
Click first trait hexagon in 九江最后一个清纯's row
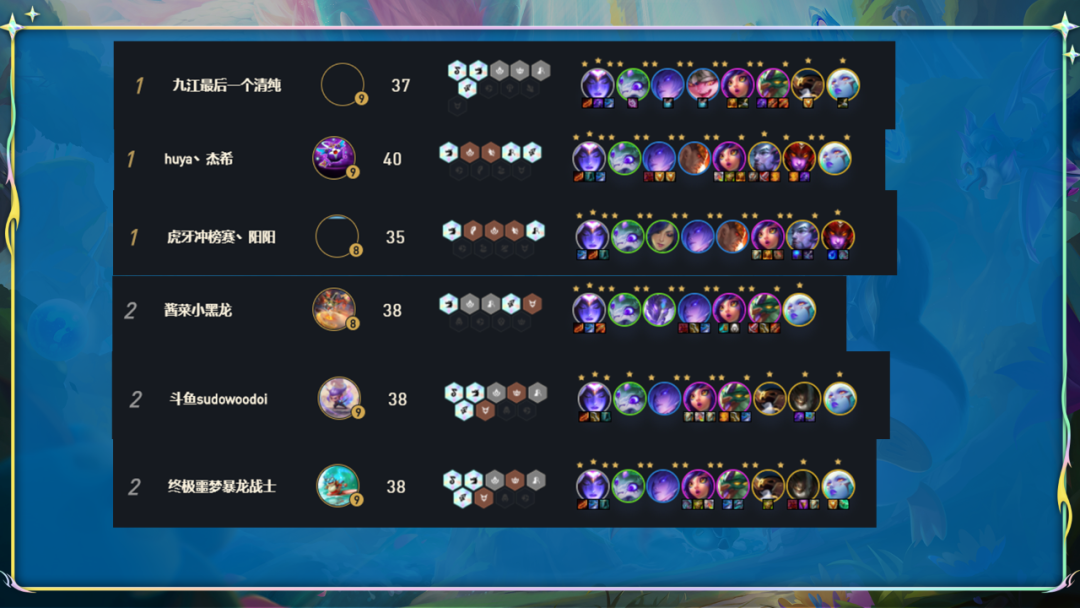pos(457,70)
